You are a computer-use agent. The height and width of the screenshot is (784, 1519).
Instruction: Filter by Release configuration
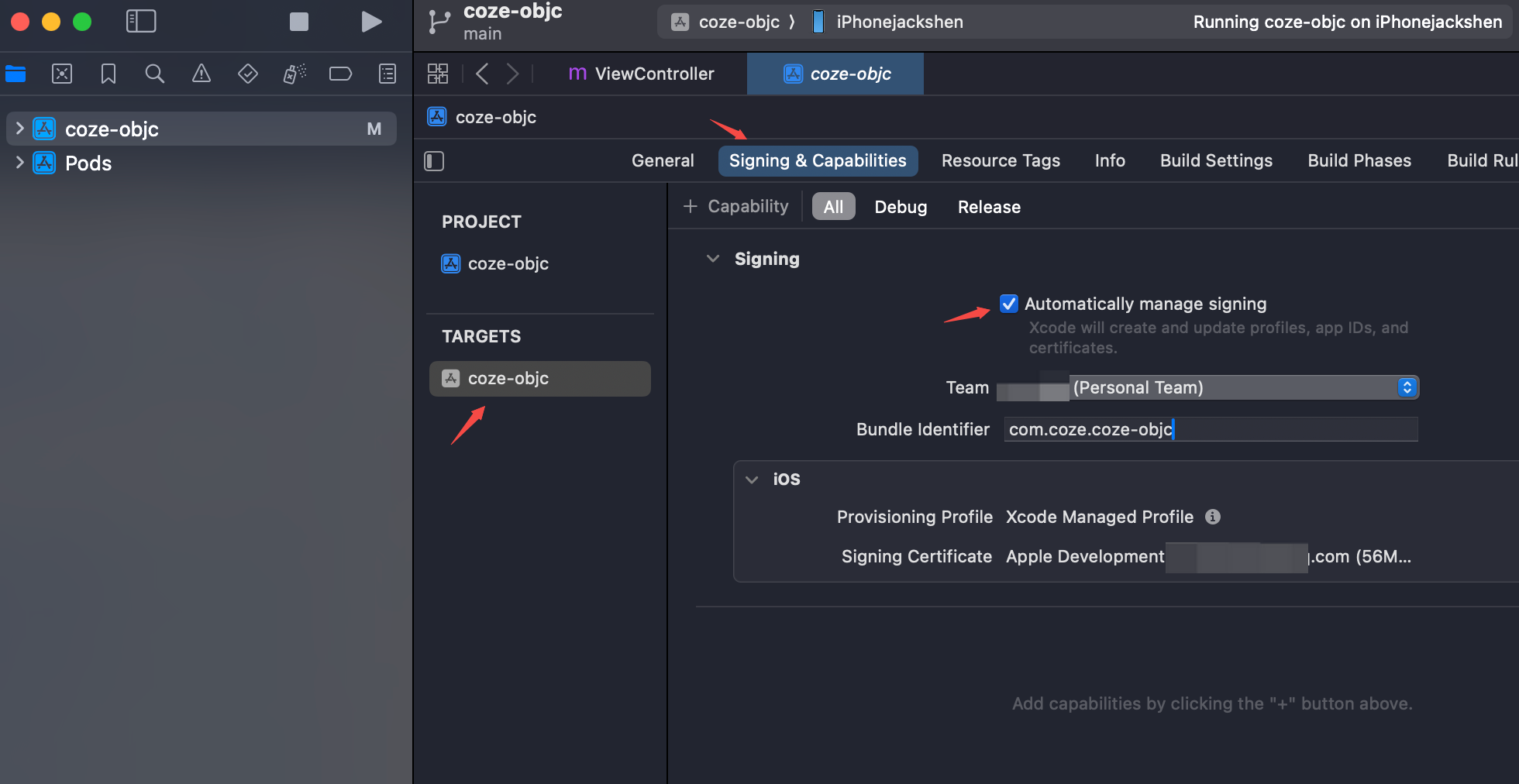(989, 207)
